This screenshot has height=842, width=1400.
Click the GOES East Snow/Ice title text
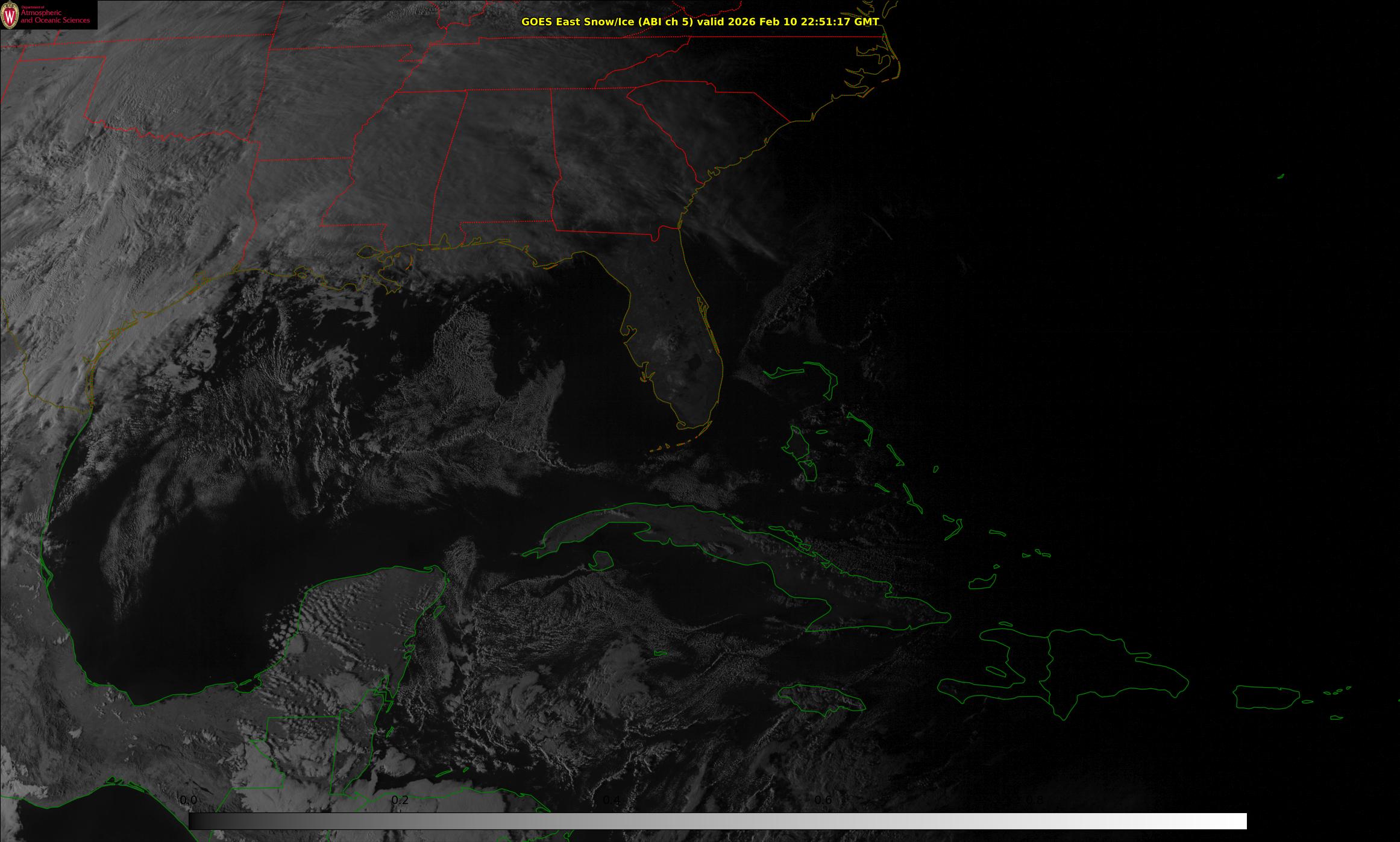click(x=699, y=22)
